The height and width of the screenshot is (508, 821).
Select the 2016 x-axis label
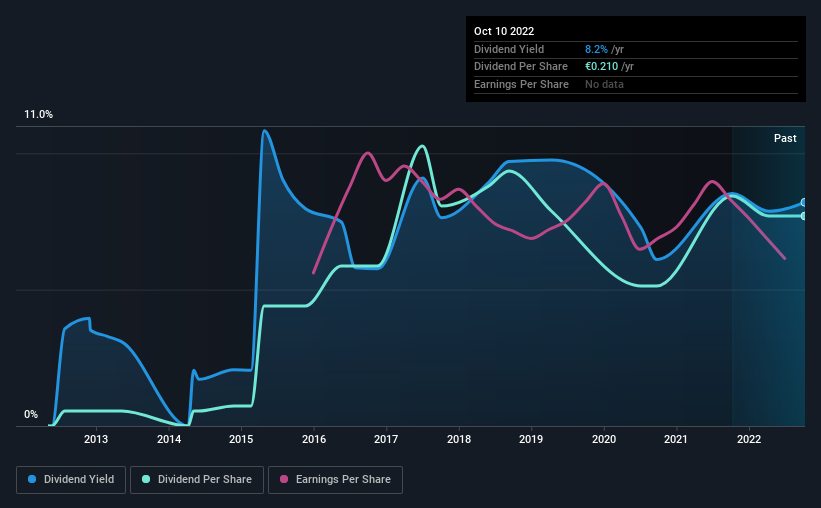pyautogui.click(x=314, y=439)
